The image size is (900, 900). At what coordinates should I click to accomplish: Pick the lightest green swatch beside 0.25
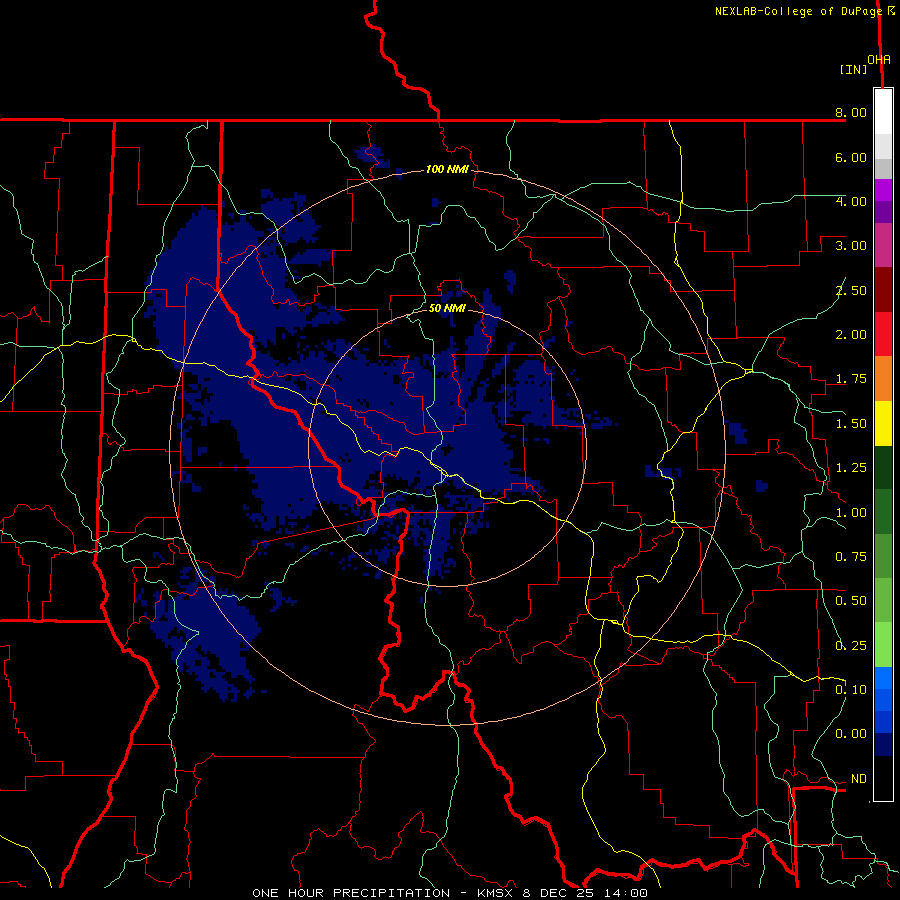pyautogui.click(x=883, y=645)
